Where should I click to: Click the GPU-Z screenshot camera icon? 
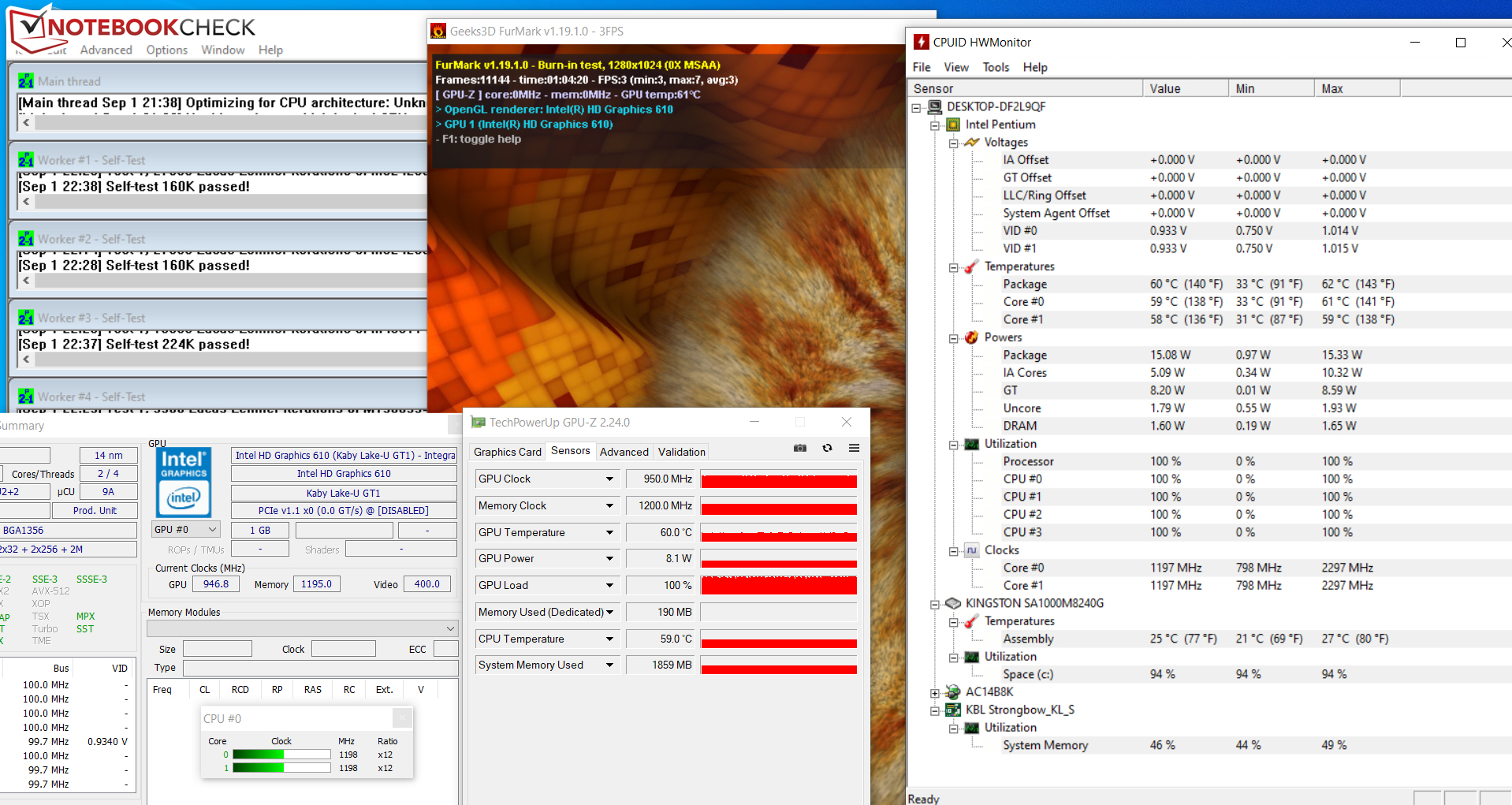[800, 448]
